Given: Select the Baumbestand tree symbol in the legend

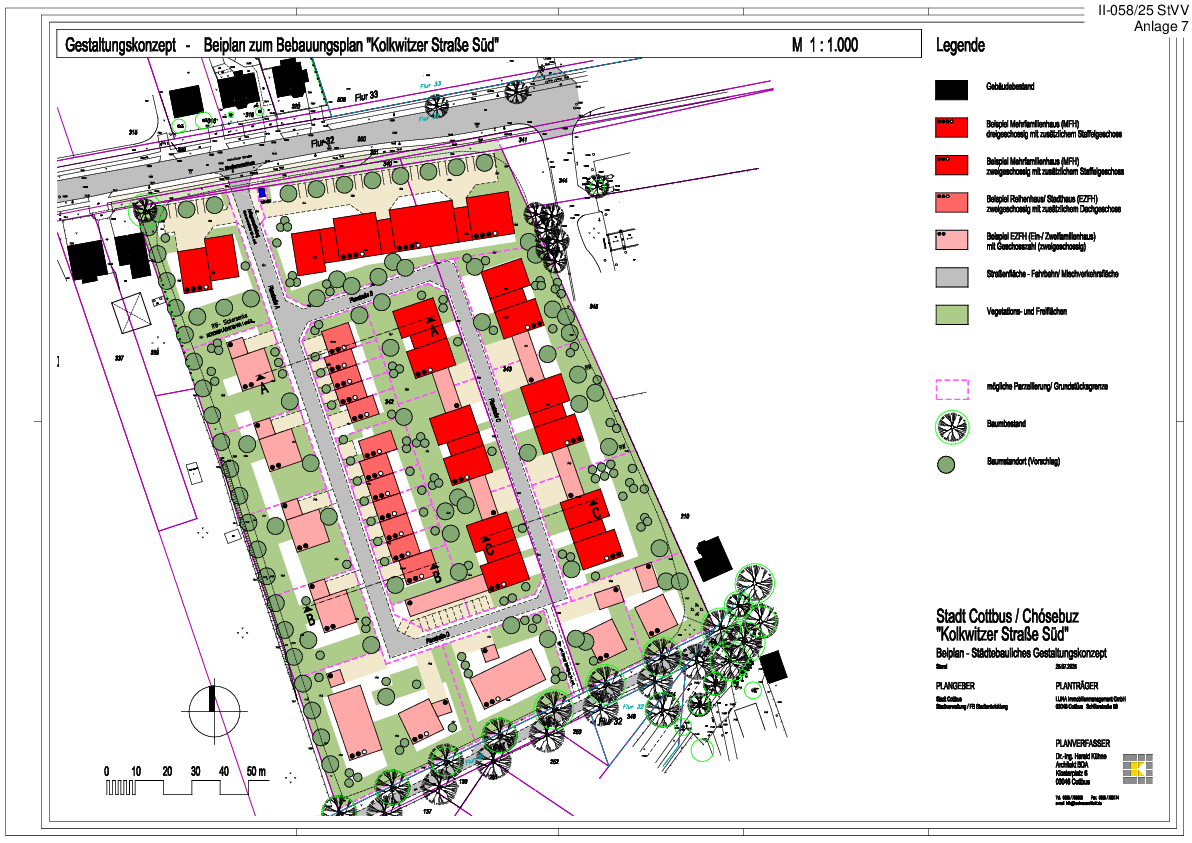Looking at the screenshot, I should point(952,427).
